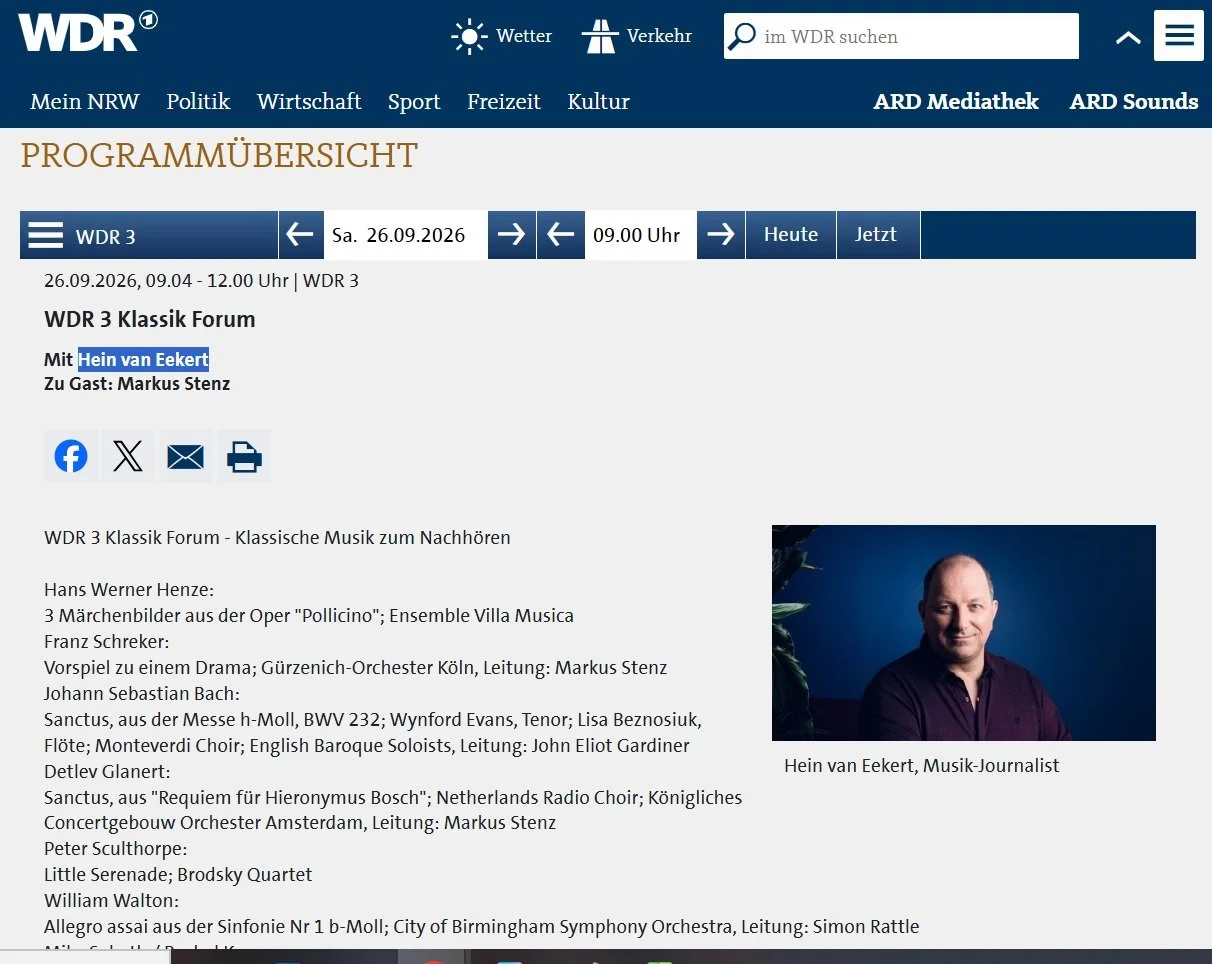Go to earlier time arrow
Viewport: 1212px width, 964px height.
point(561,235)
